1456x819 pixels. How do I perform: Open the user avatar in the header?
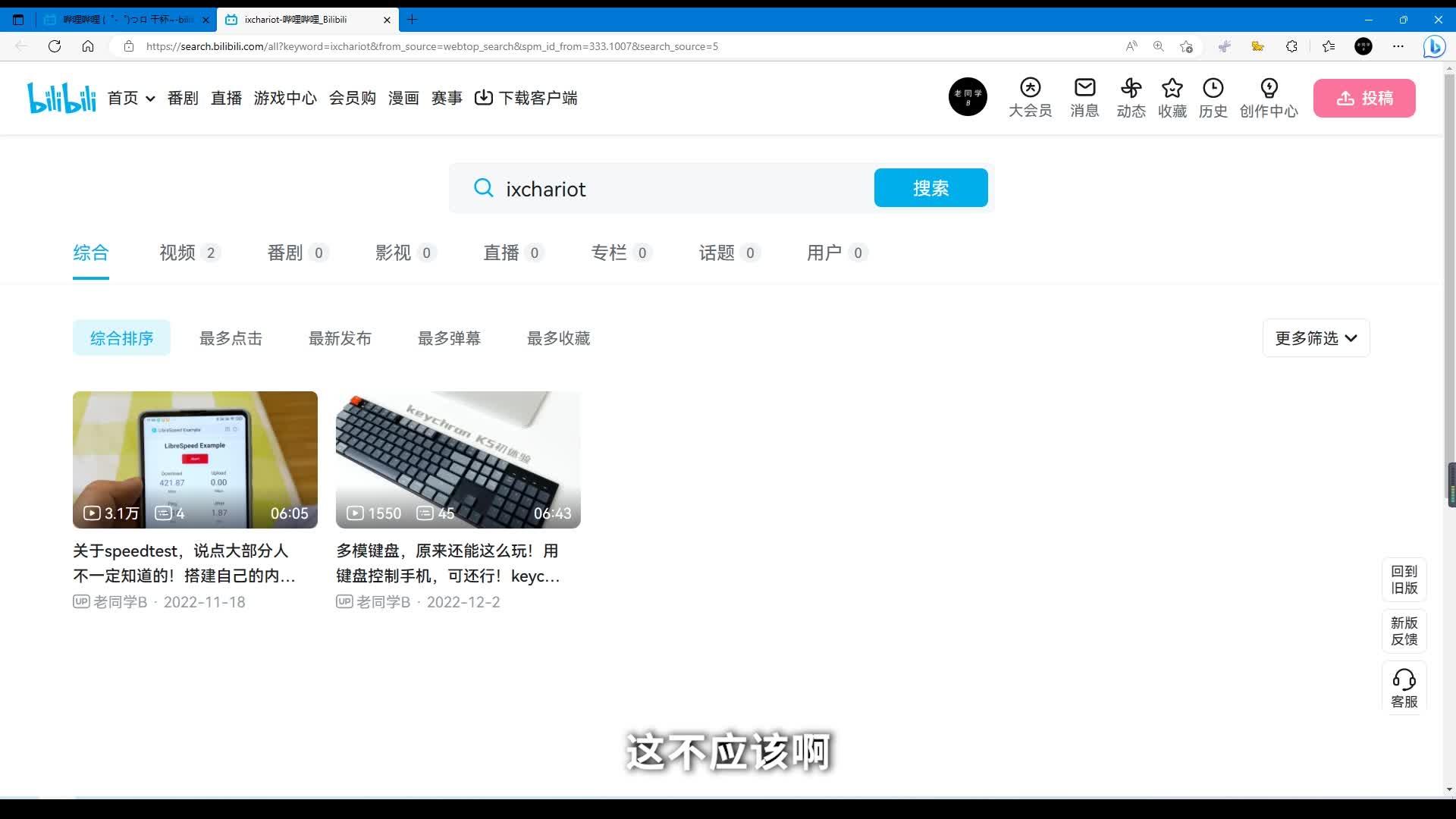[968, 96]
